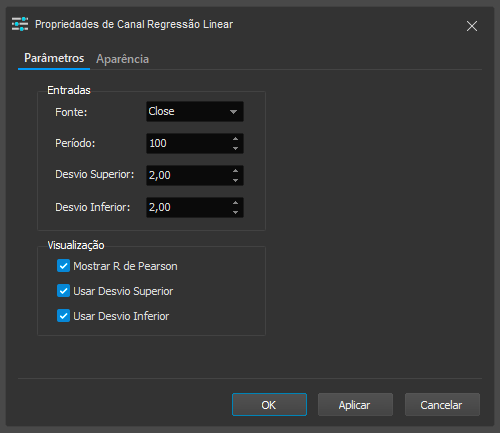Screen dimensions: 500x433
Task: Open the Aparência tab
Action: pyautogui.click(x=122, y=59)
